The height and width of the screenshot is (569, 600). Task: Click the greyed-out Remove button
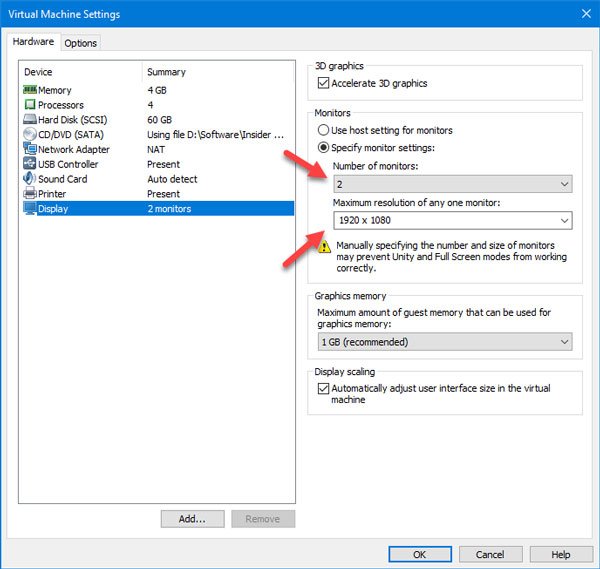(263, 519)
